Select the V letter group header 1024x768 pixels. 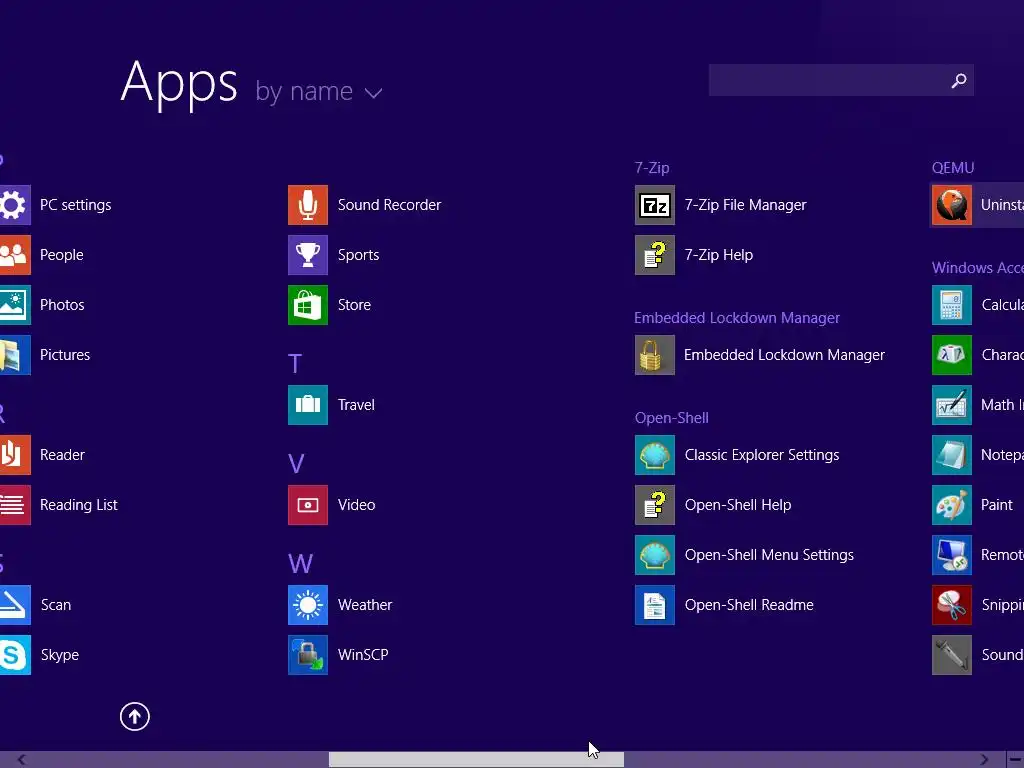click(296, 464)
